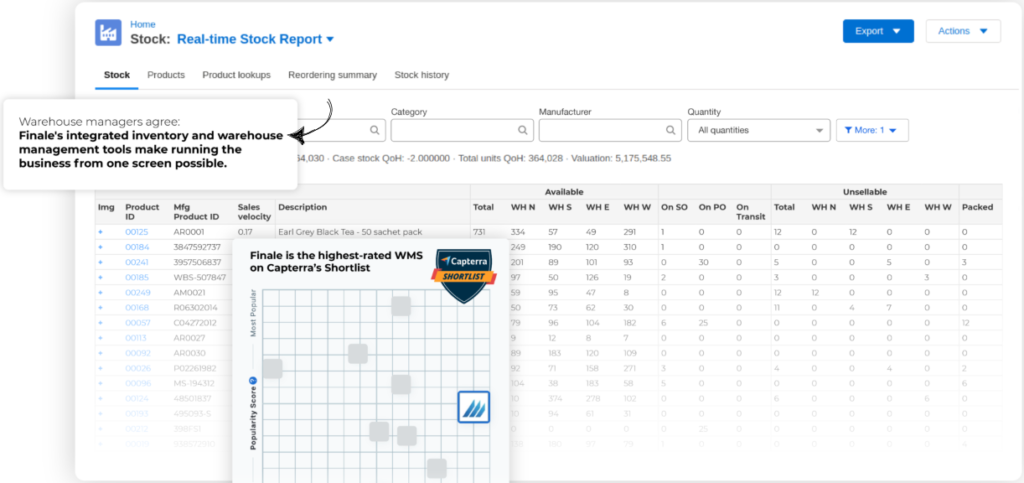Open the Reordering summary tab
This screenshot has height=483, width=1024.
[x=332, y=75]
